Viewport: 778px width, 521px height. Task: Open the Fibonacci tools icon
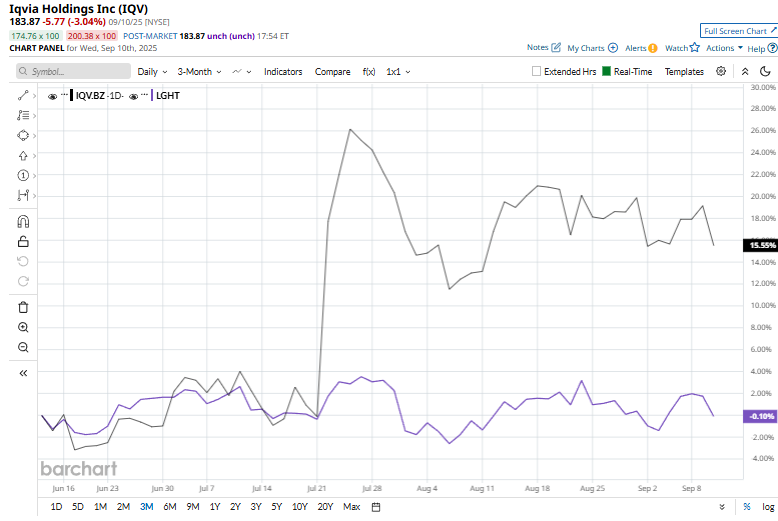23,116
